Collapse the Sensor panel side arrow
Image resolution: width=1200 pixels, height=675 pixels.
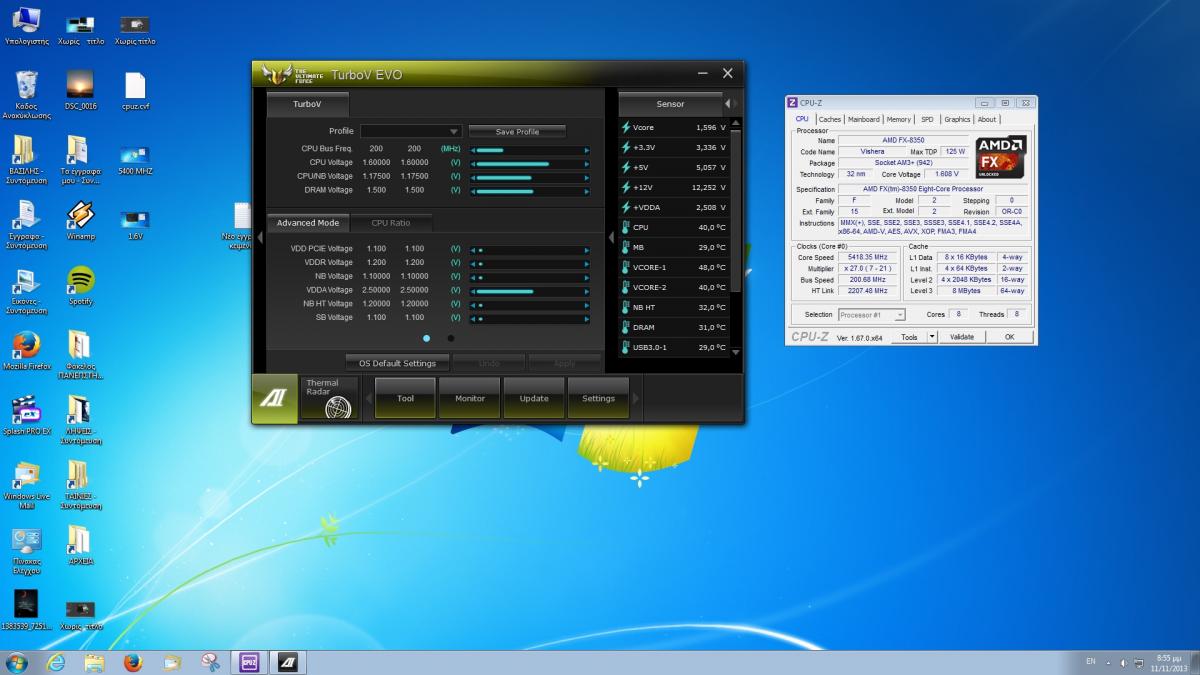tap(612, 238)
